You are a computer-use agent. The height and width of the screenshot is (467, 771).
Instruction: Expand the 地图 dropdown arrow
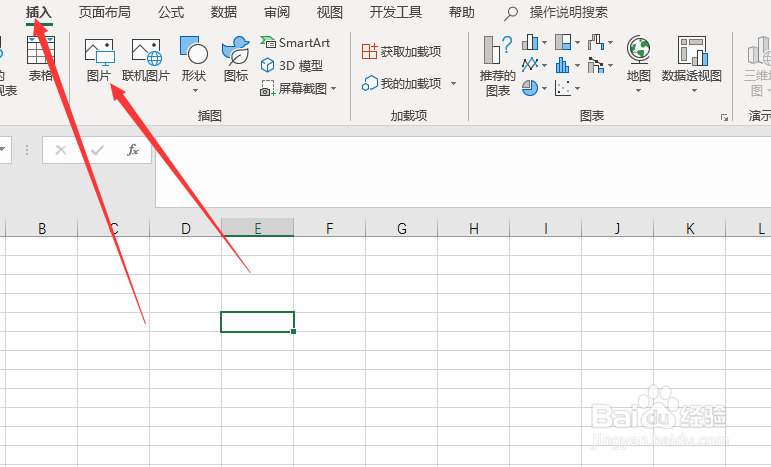click(x=638, y=90)
